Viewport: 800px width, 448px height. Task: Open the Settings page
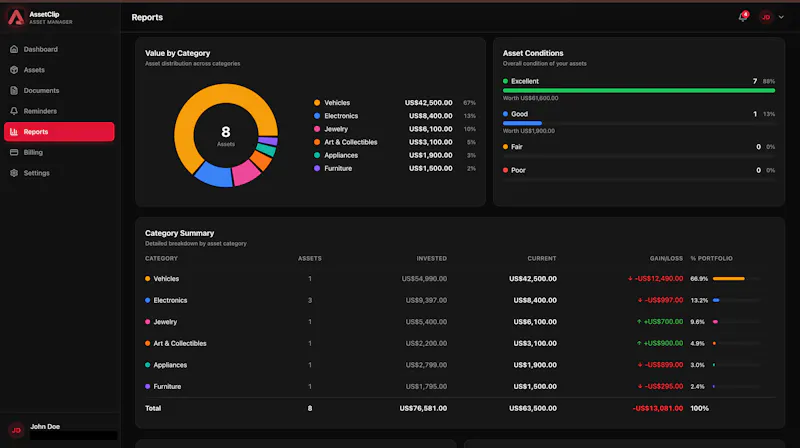tap(59, 173)
